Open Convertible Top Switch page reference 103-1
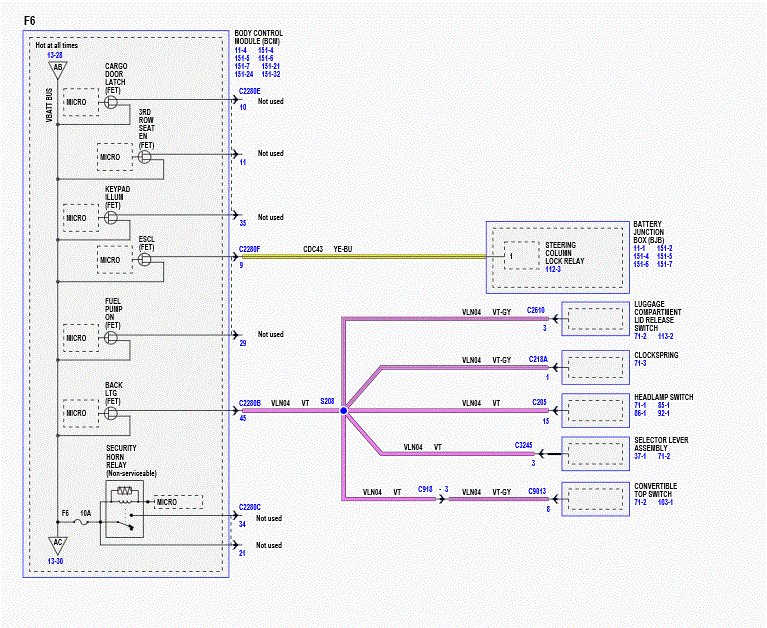This screenshot has width=767, height=628. click(x=665, y=502)
